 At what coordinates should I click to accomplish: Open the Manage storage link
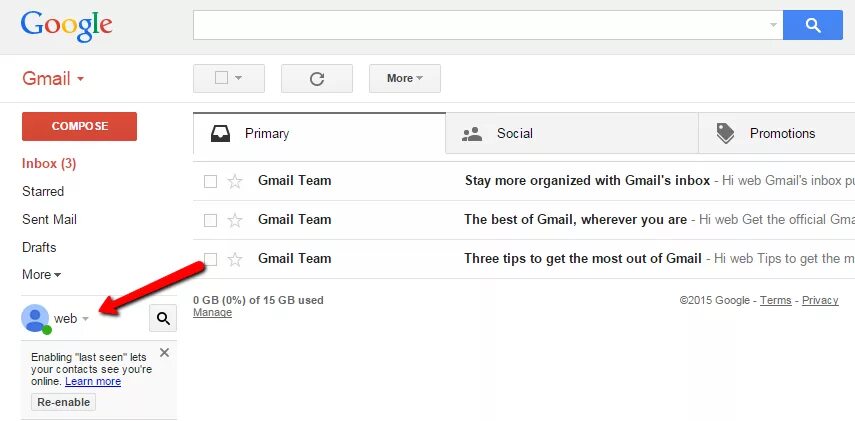click(x=212, y=312)
